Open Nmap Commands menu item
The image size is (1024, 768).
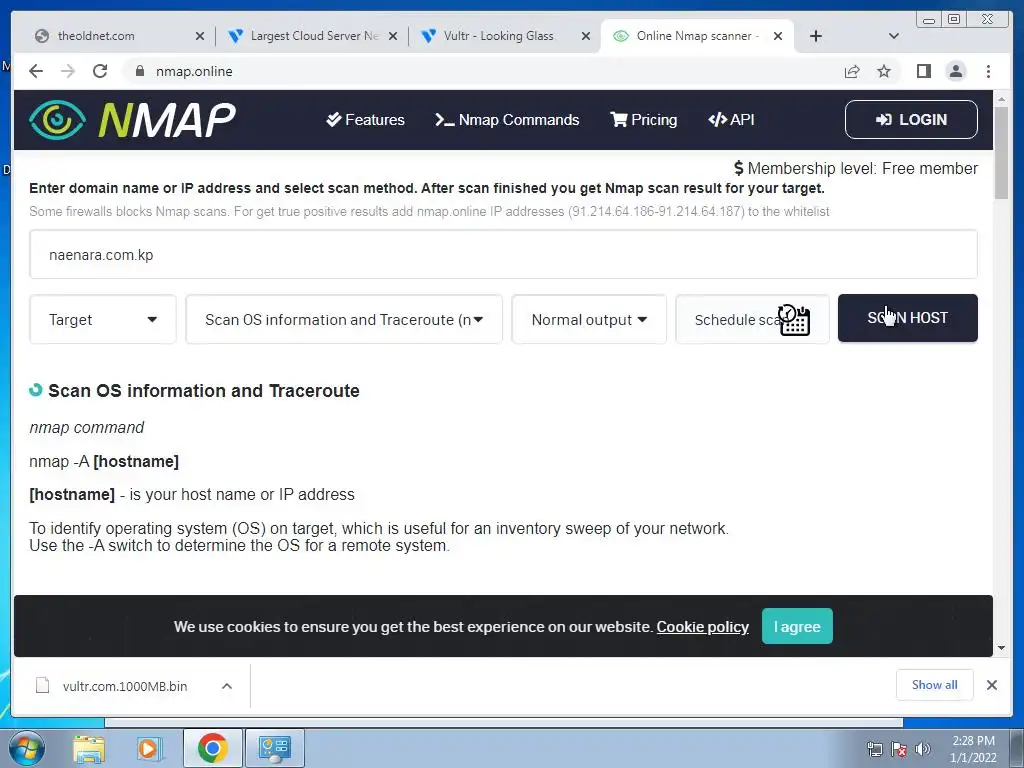[507, 120]
